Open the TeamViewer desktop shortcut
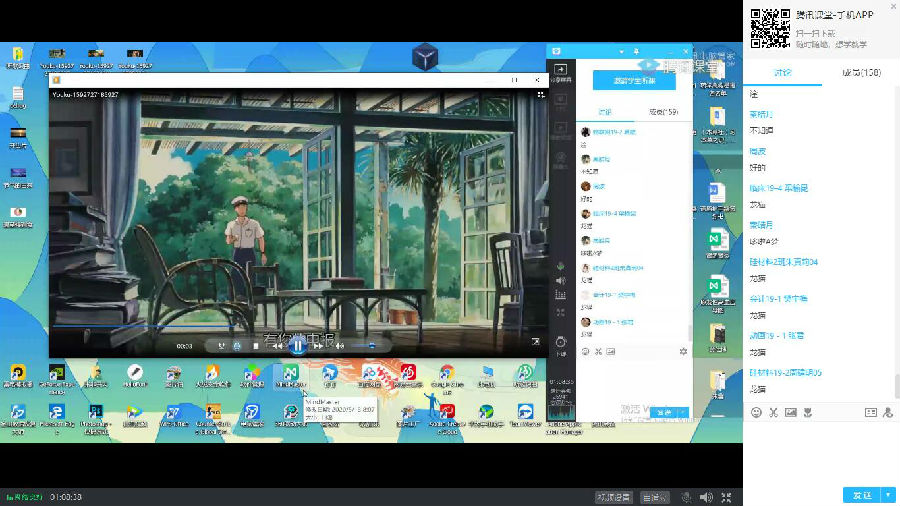 click(525, 415)
